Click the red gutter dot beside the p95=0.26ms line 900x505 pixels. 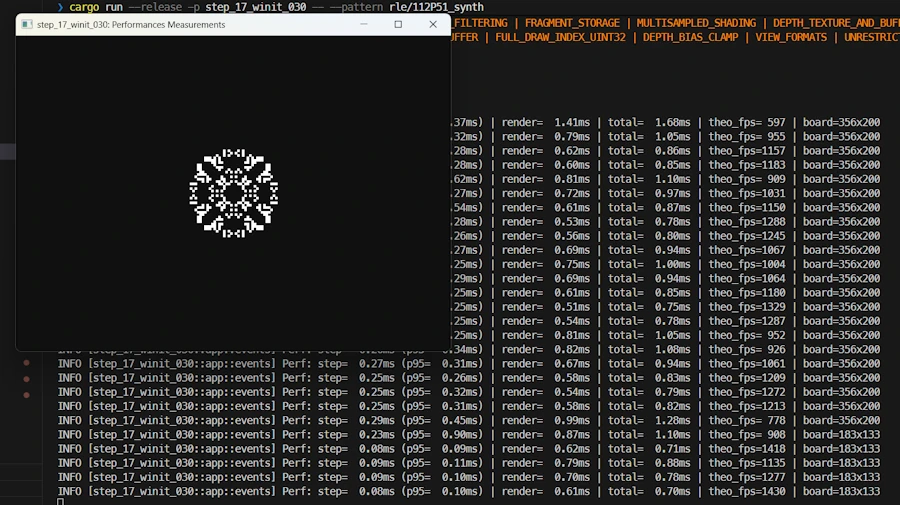point(26,378)
